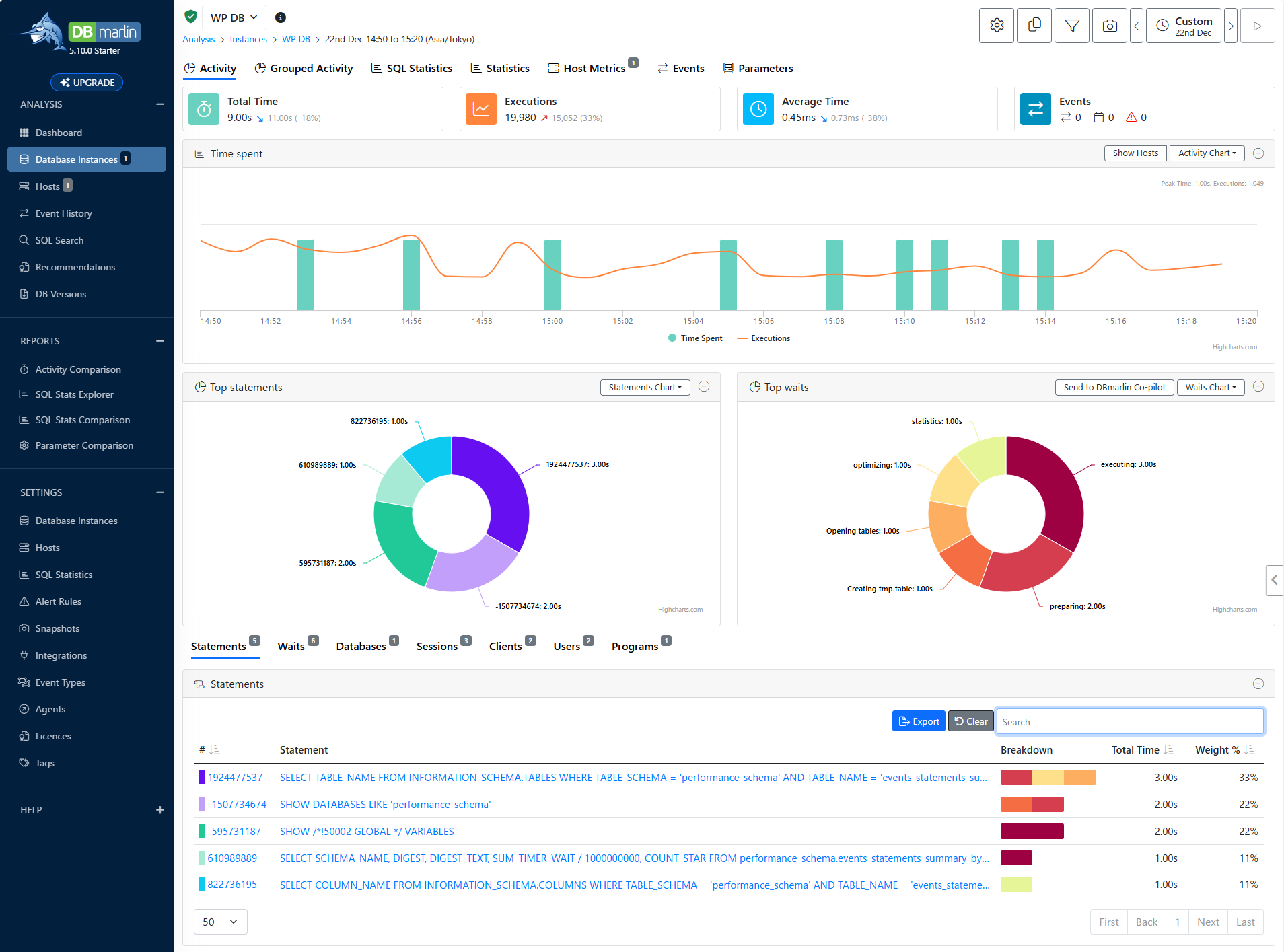Click the play arrow button
The height and width of the screenshot is (952, 1284).
tap(1257, 26)
